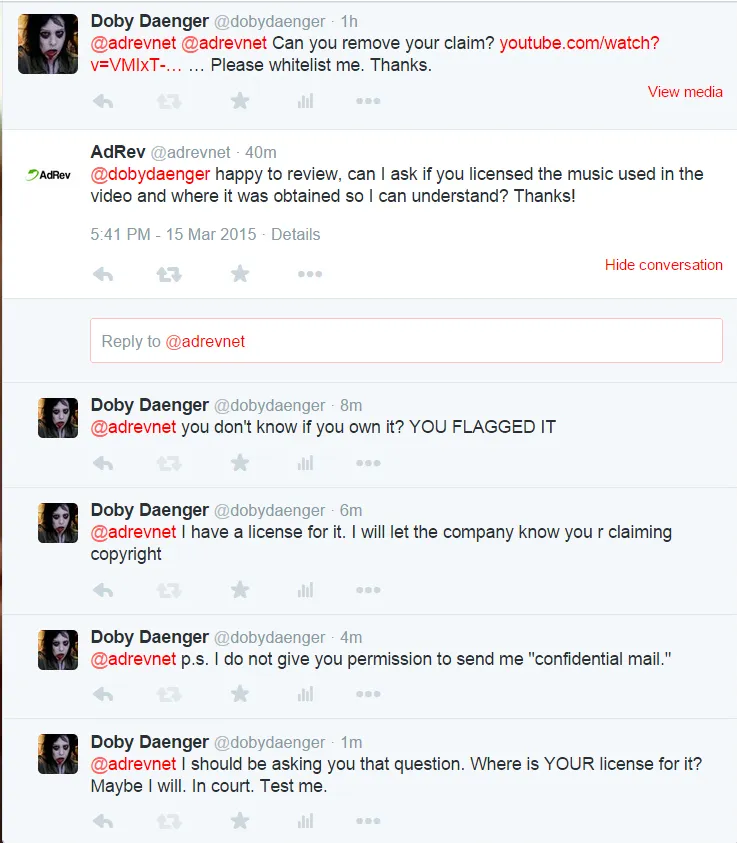View analytics on the first Doby tweet
This screenshot has width=737, height=843.
point(305,101)
